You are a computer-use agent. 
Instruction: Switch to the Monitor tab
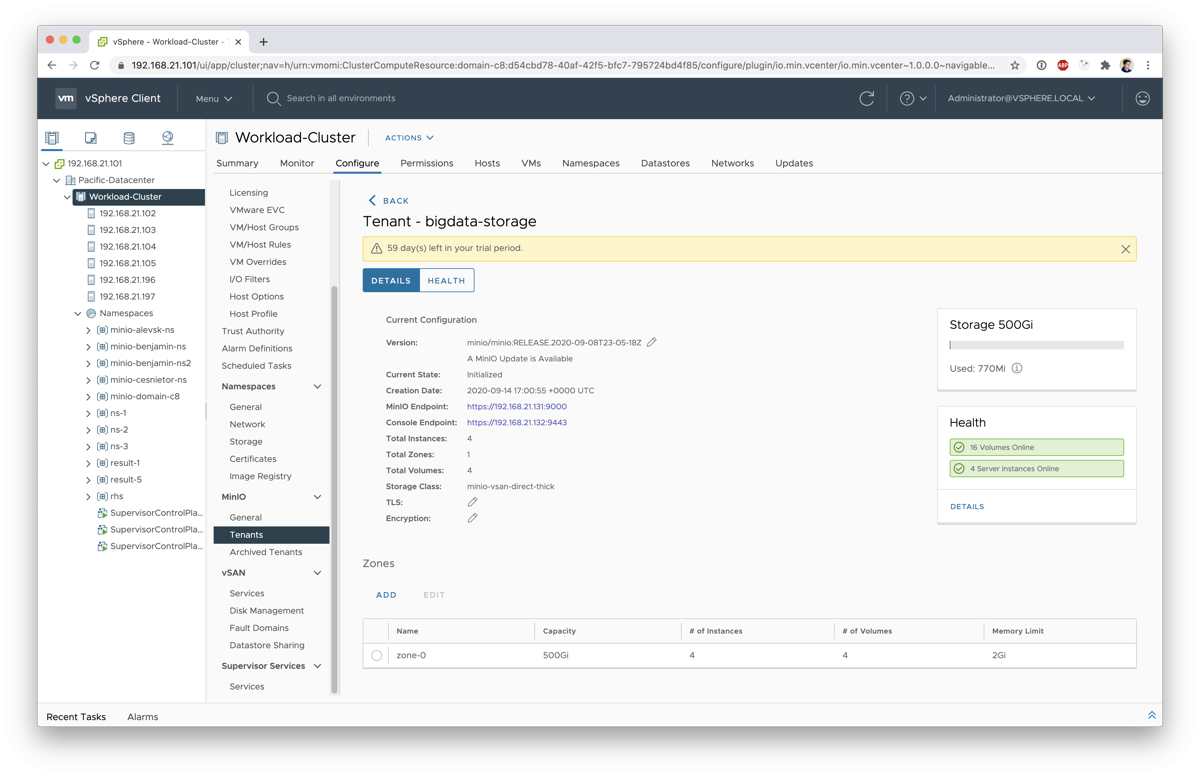click(297, 163)
